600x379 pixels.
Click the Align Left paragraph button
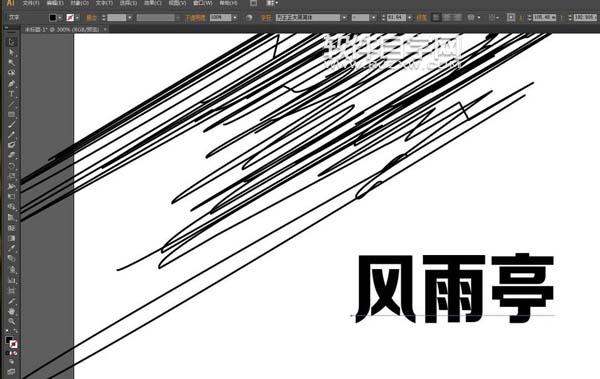(x=436, y=18)
